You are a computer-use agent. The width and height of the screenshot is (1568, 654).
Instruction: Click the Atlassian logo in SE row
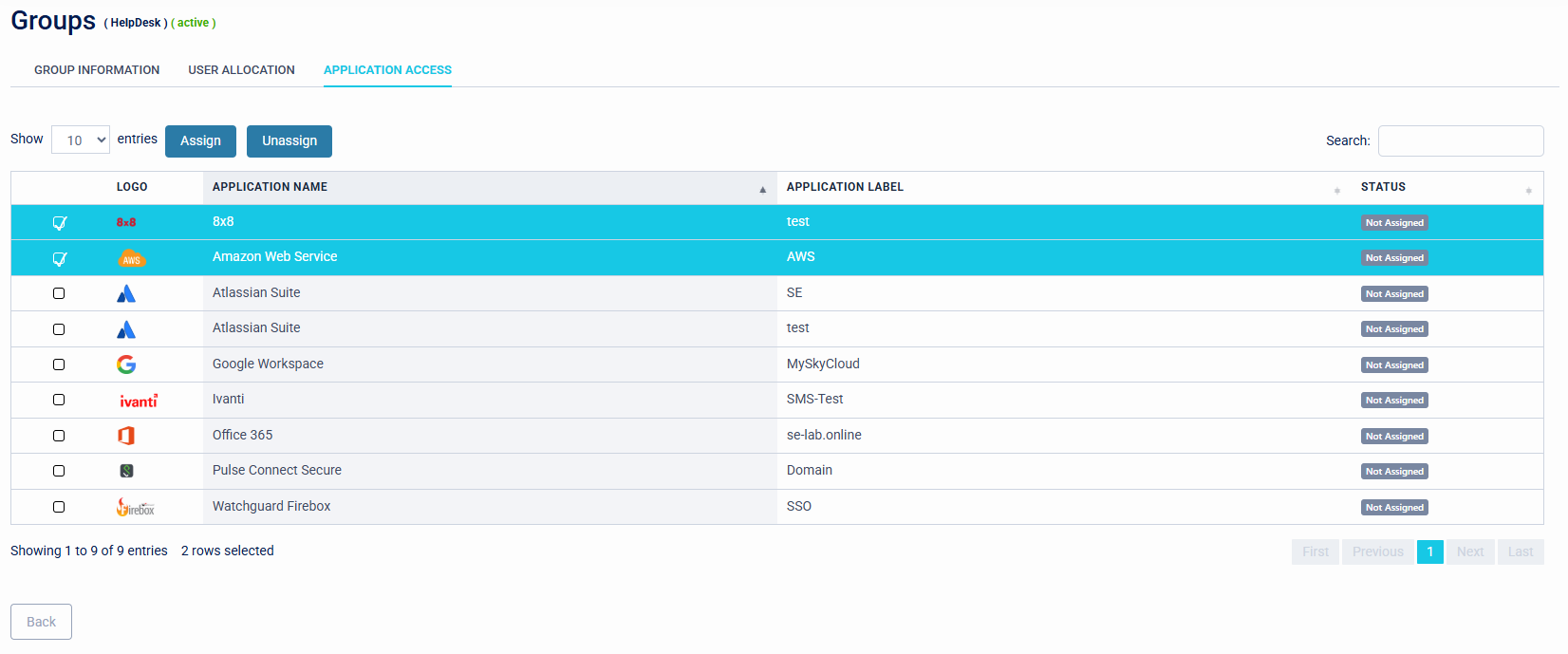126,293
